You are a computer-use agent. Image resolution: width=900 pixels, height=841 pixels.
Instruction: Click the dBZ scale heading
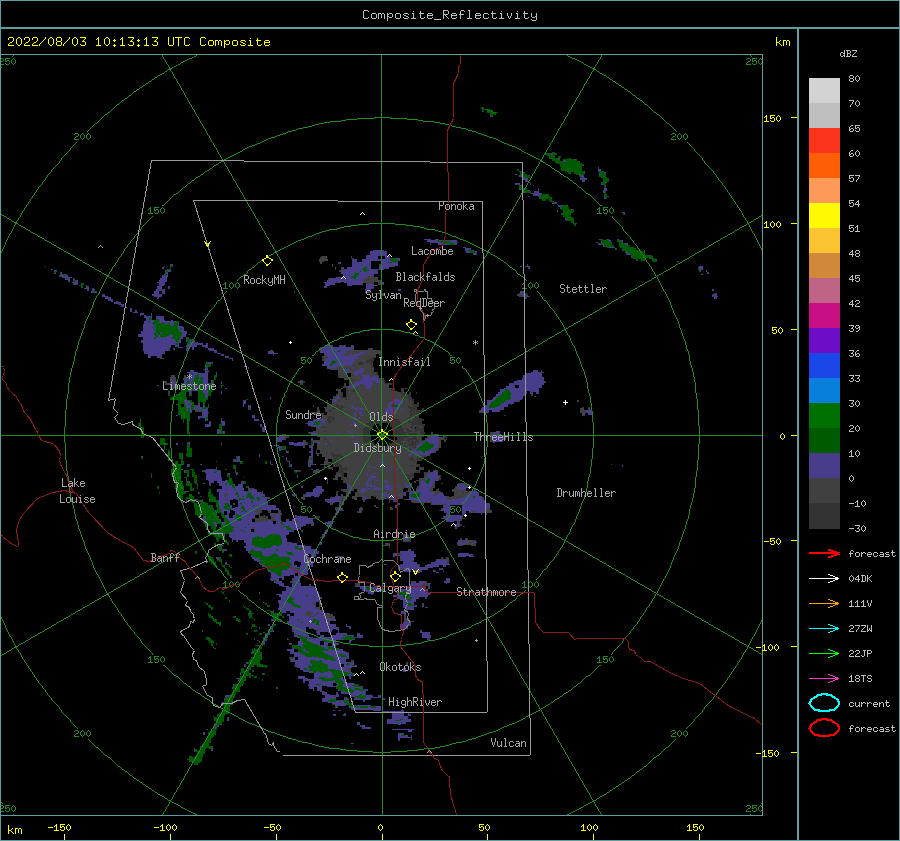(848, 53)
